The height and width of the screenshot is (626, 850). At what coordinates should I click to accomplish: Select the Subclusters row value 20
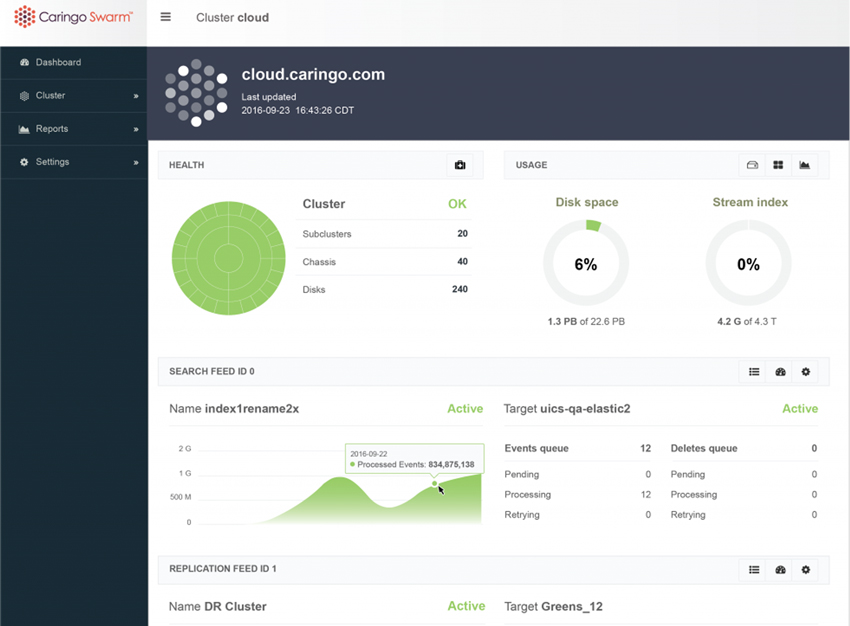coord(462,234)
